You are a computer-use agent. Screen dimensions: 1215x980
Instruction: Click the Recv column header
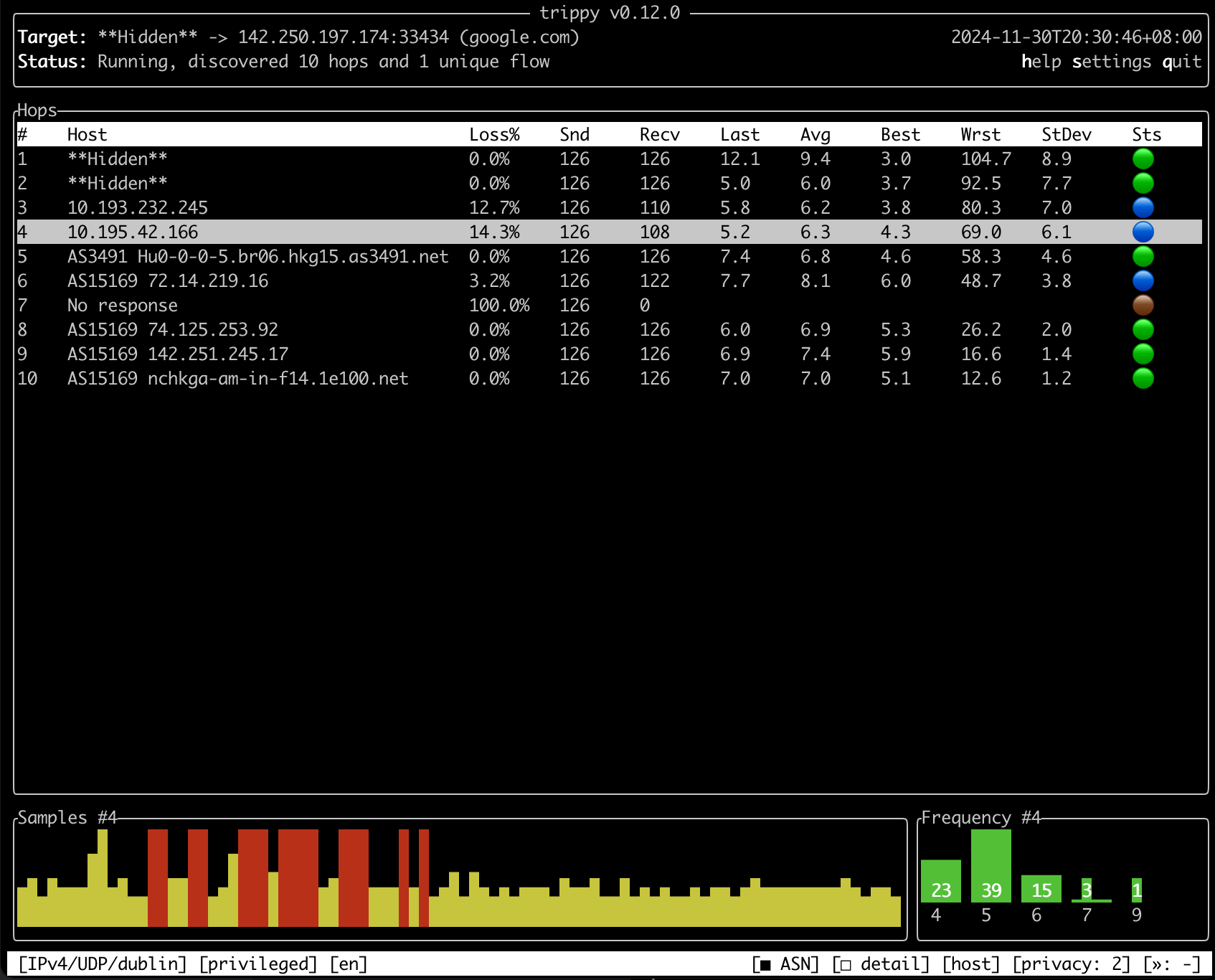[x=660, y=134]
